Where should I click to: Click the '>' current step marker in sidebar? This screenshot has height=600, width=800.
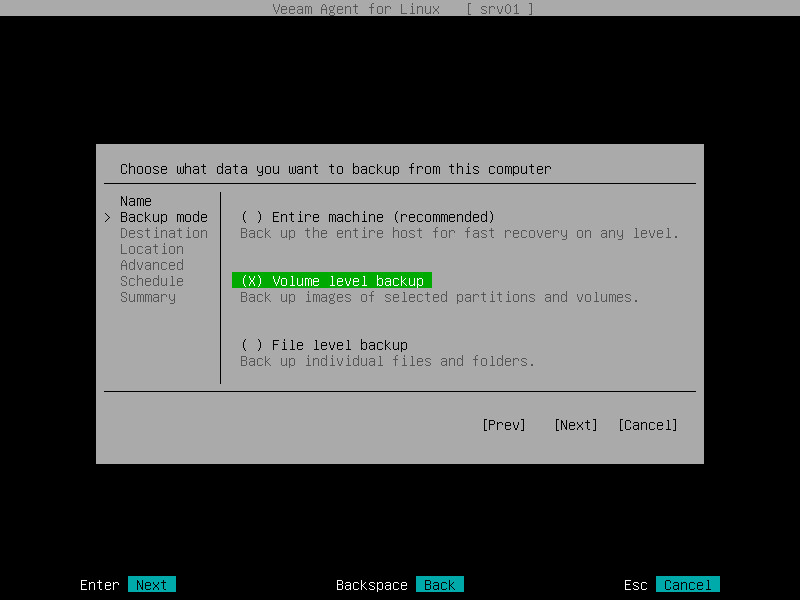[107, 217]
